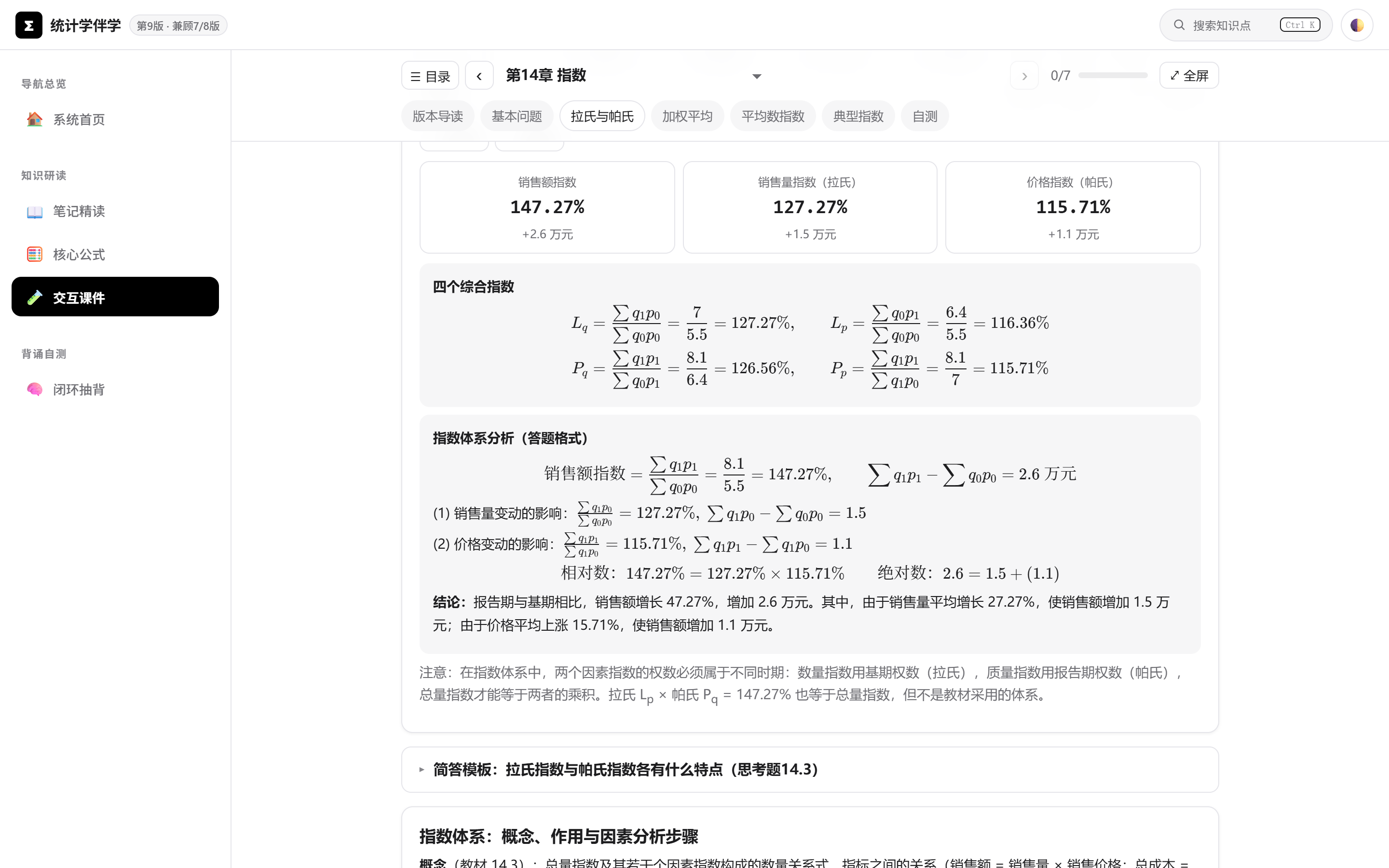Toggle the dark mode theme button

1357,25
